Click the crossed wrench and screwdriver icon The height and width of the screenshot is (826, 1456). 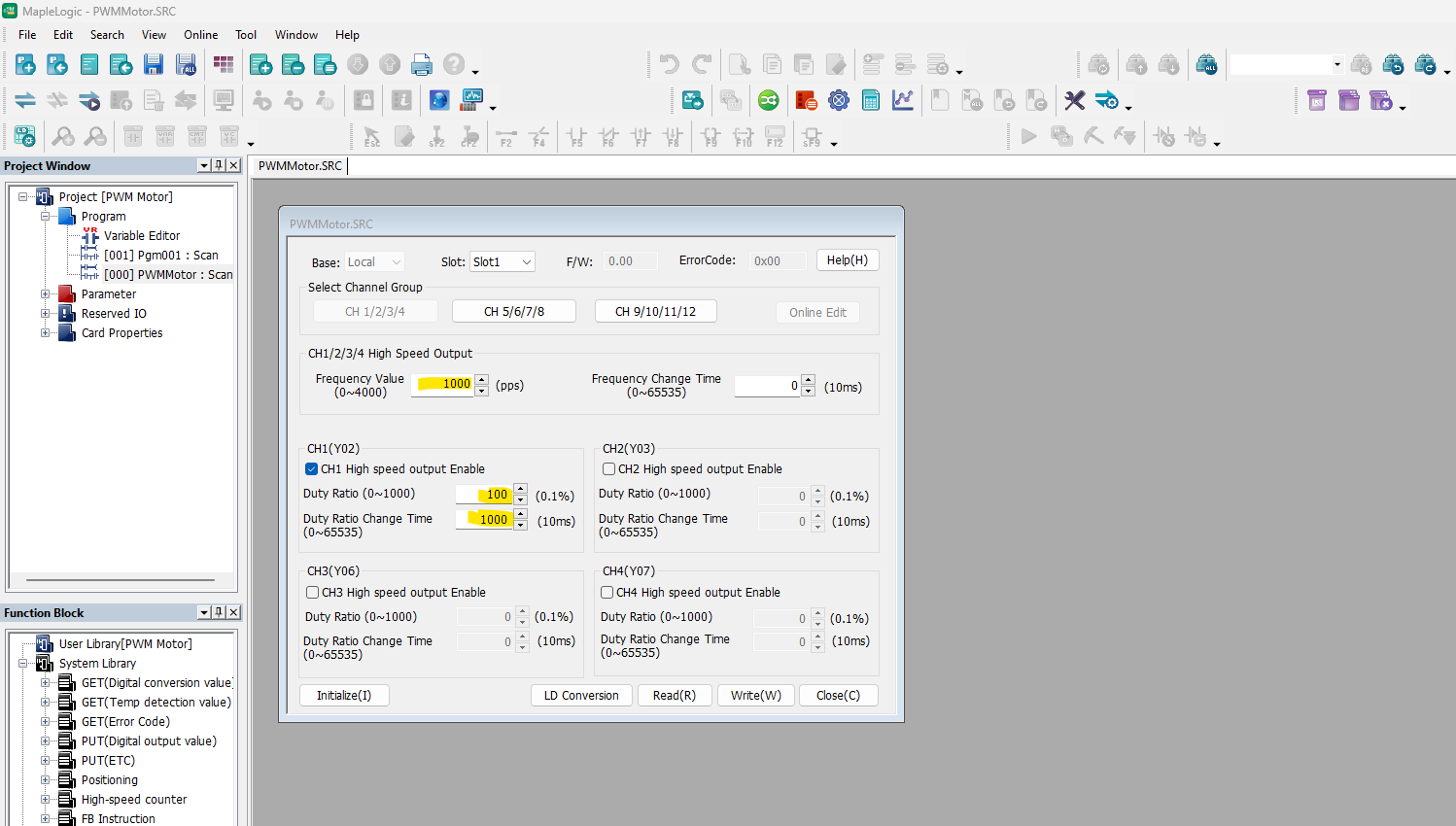click(x=1074, y=100)
